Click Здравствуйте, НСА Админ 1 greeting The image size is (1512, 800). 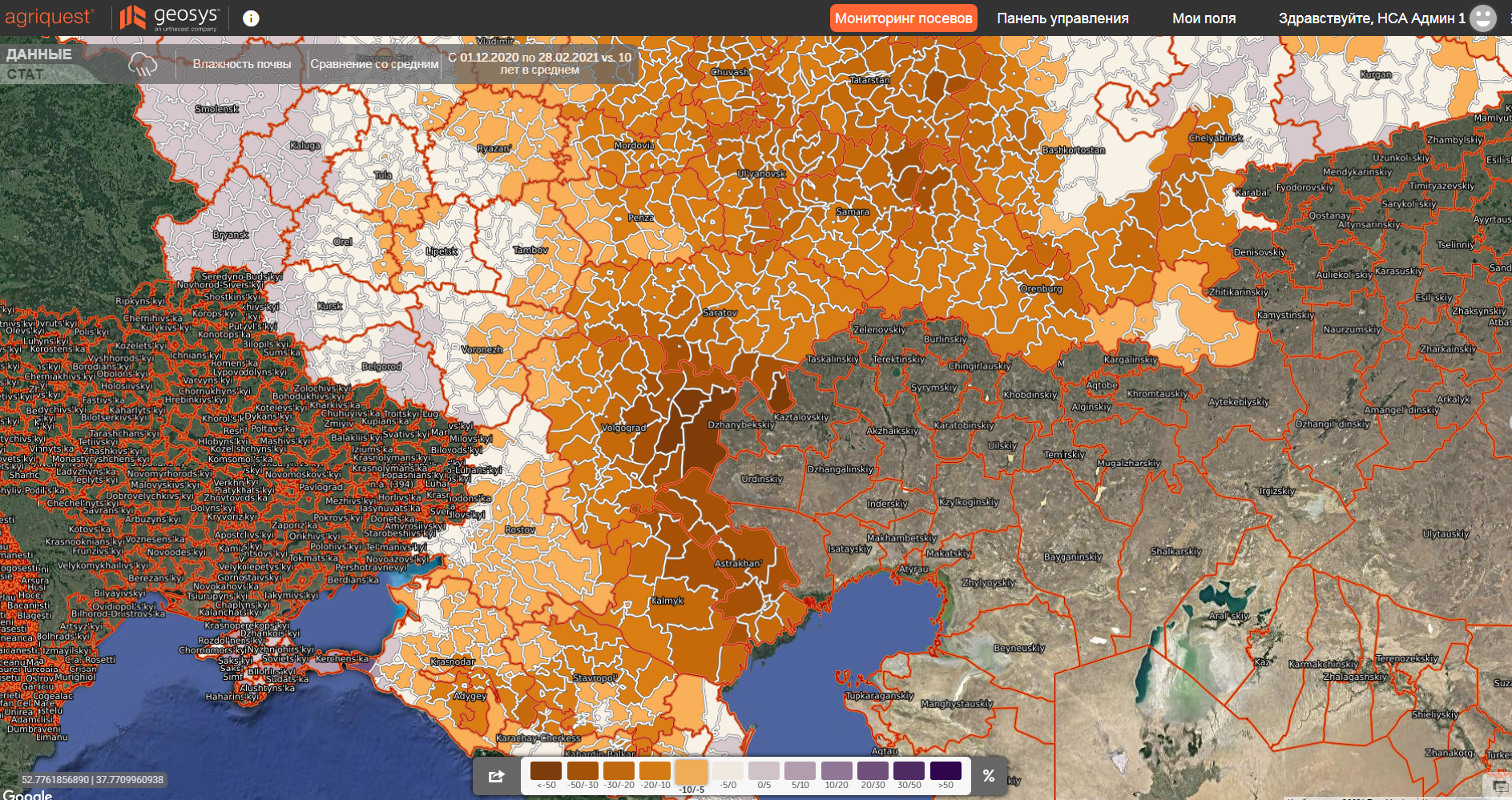pyautogui.click(x=1372, y=18)
